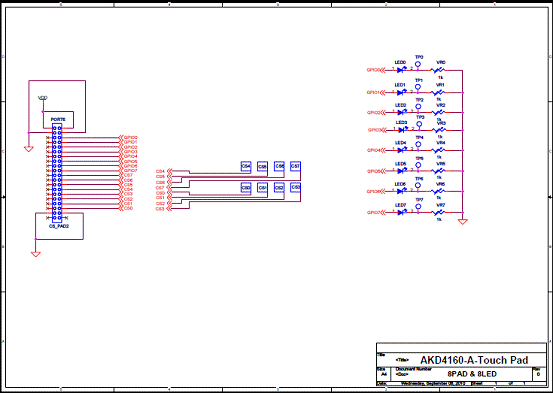553x393 pixels.
Task: Click the AKD4160-A-Touch Pad title text
Action: coord(474,360)
